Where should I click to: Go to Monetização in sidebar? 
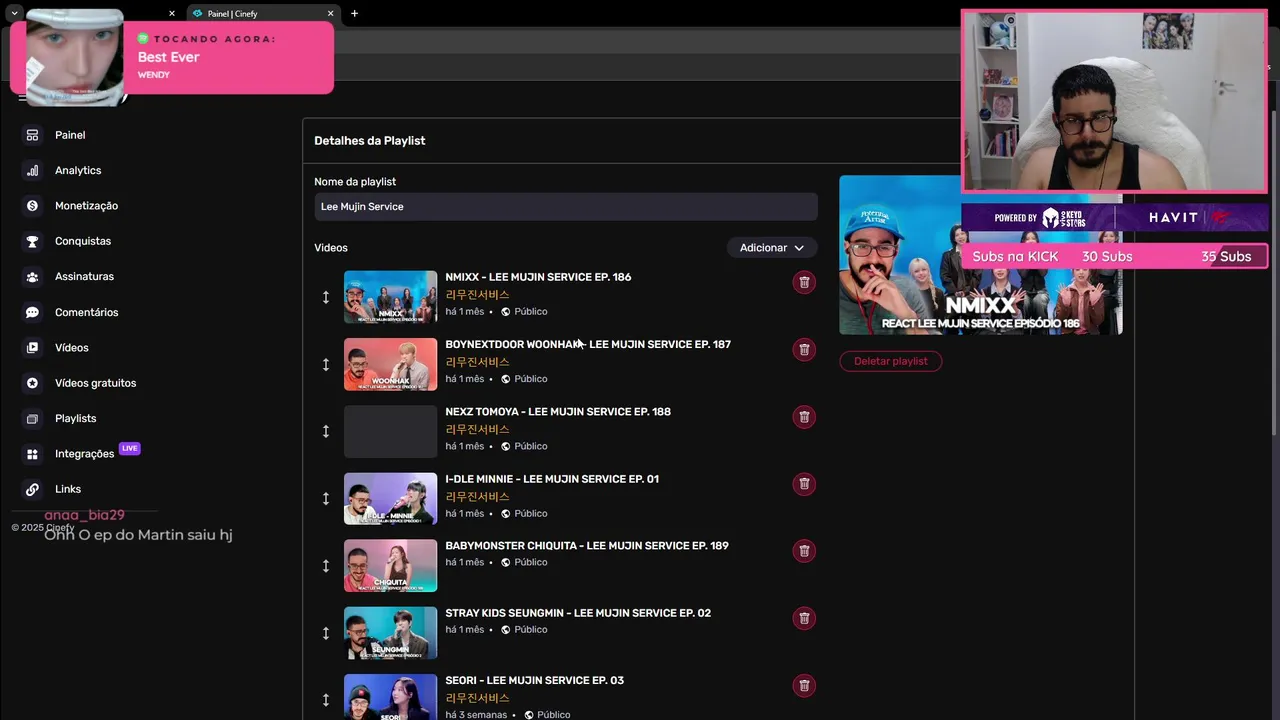coord(86,206)
